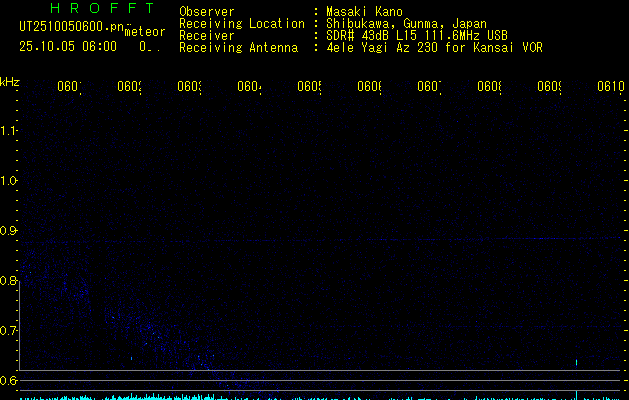Click the 0.6 kHz frequency axis label
Viewport: 629px width, 400px height.
[10, 380]
